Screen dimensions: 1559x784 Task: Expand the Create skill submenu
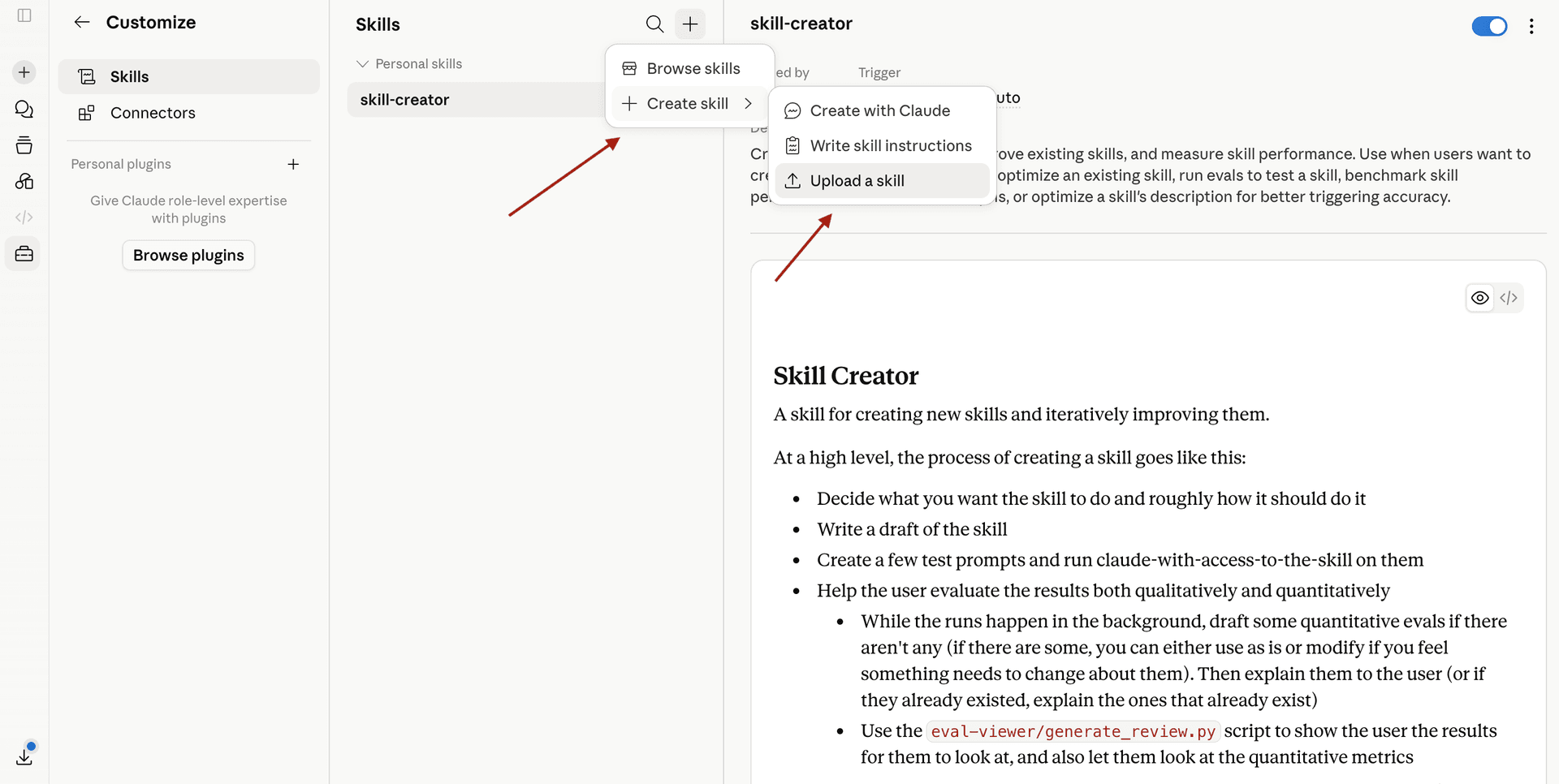point(688,103)
